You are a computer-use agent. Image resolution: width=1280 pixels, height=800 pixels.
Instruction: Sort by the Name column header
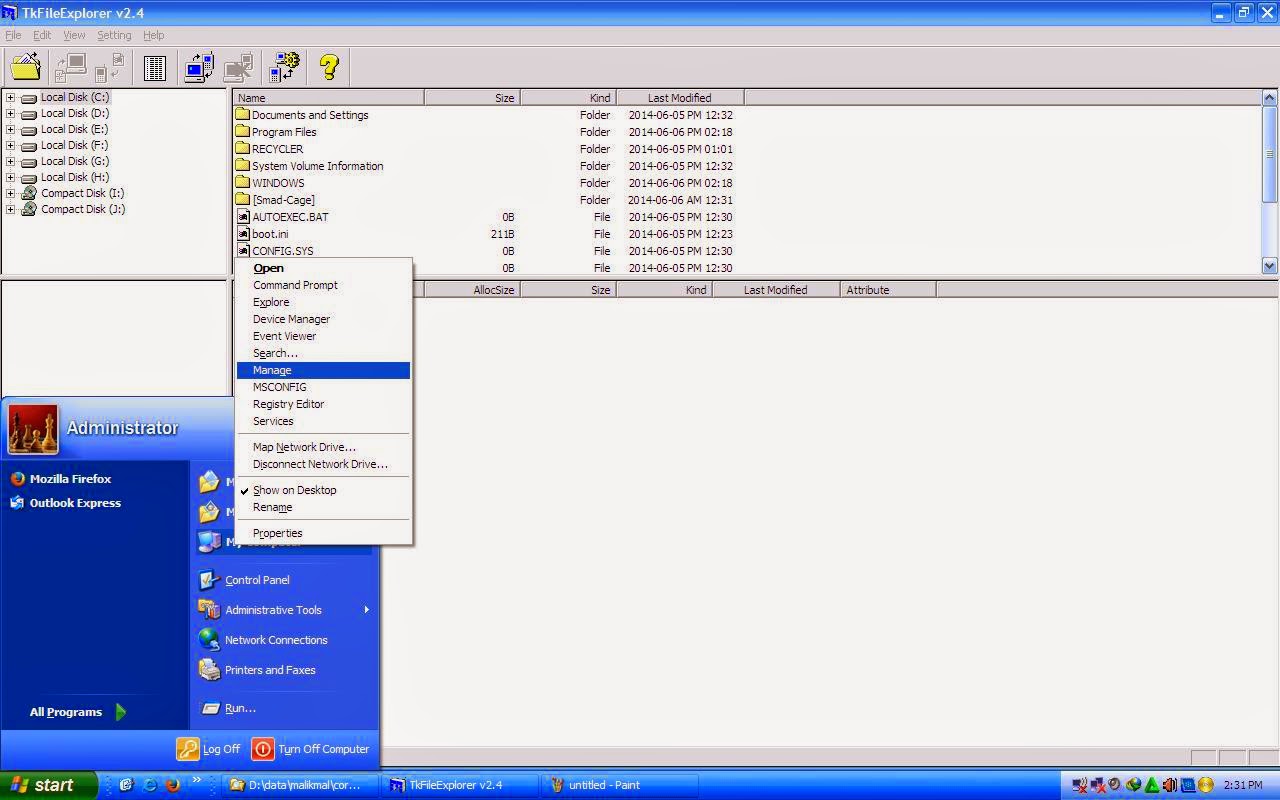(329, 98)
